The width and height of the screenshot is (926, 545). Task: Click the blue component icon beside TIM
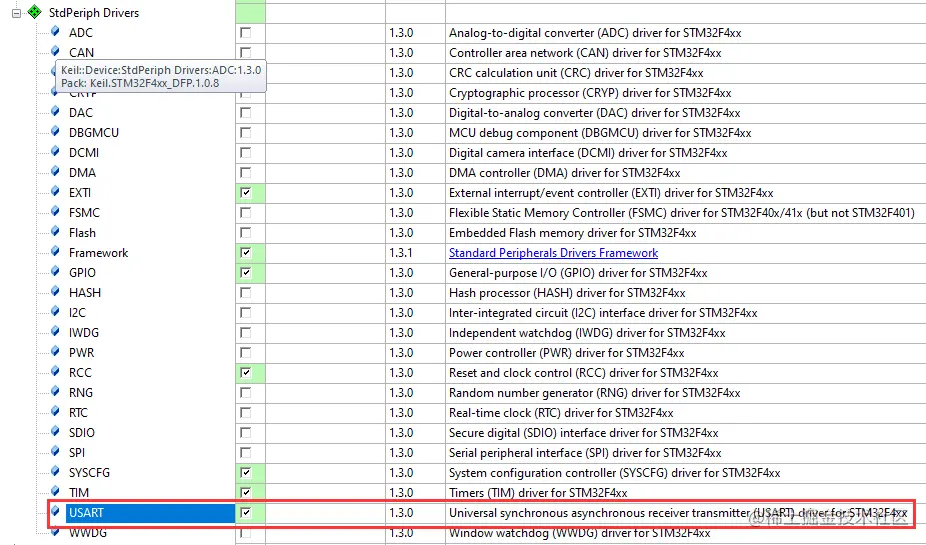pyautogui.click(x=56, y=491)
